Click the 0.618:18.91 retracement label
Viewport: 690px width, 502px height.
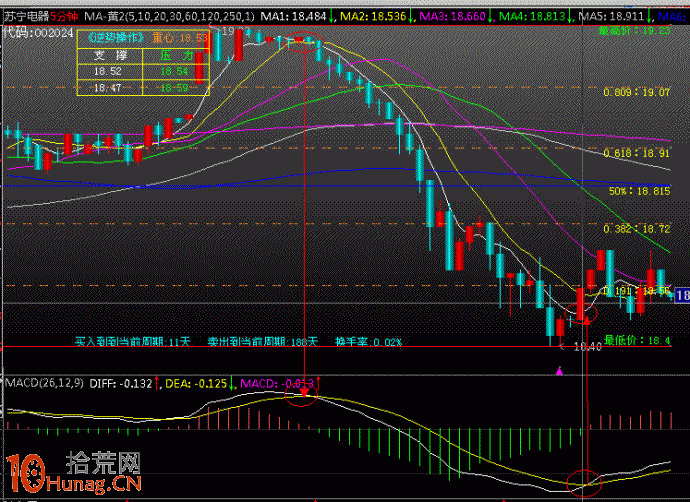[637, 153]
